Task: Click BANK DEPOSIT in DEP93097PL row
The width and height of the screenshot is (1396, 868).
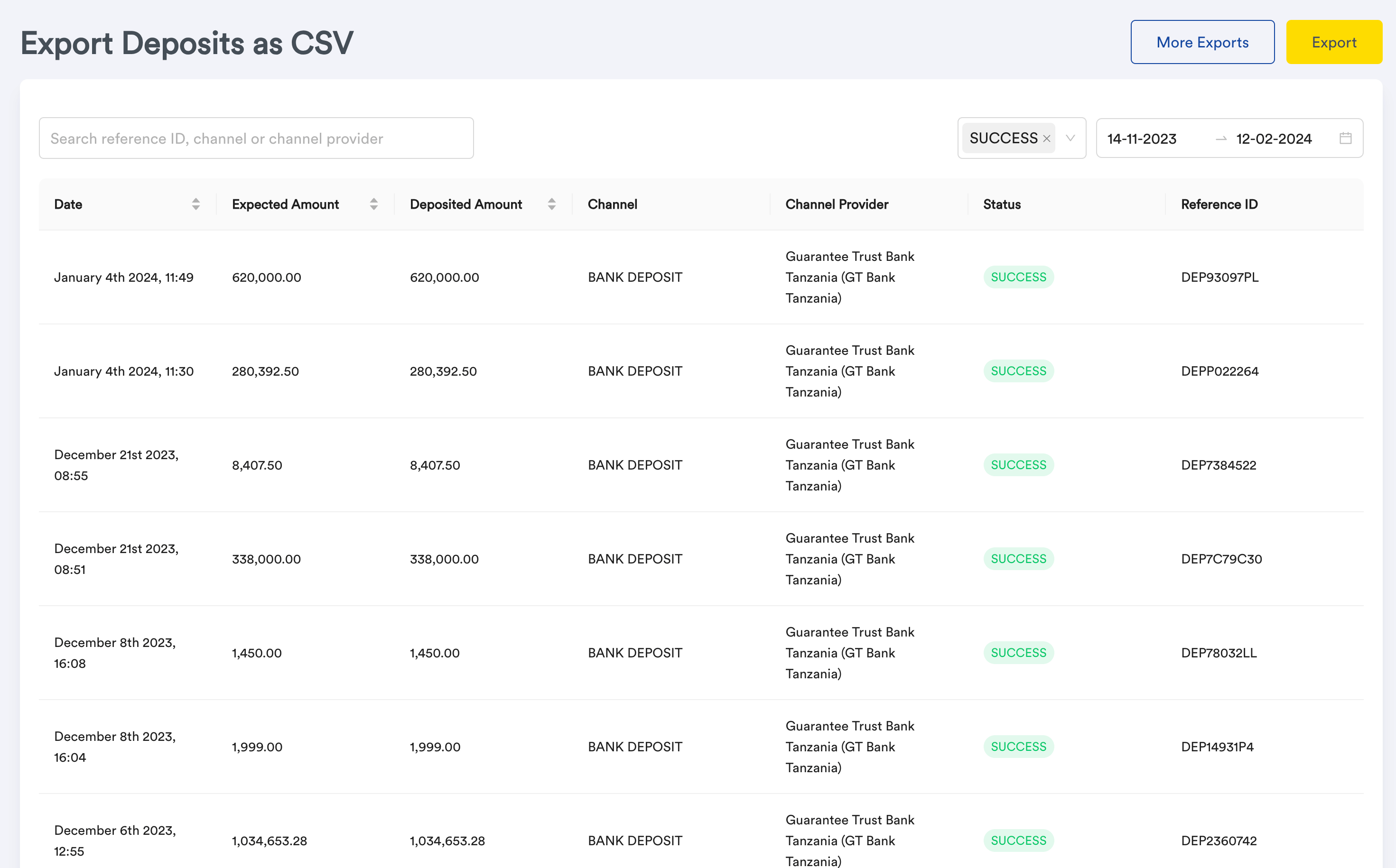Action: point(635,277)
